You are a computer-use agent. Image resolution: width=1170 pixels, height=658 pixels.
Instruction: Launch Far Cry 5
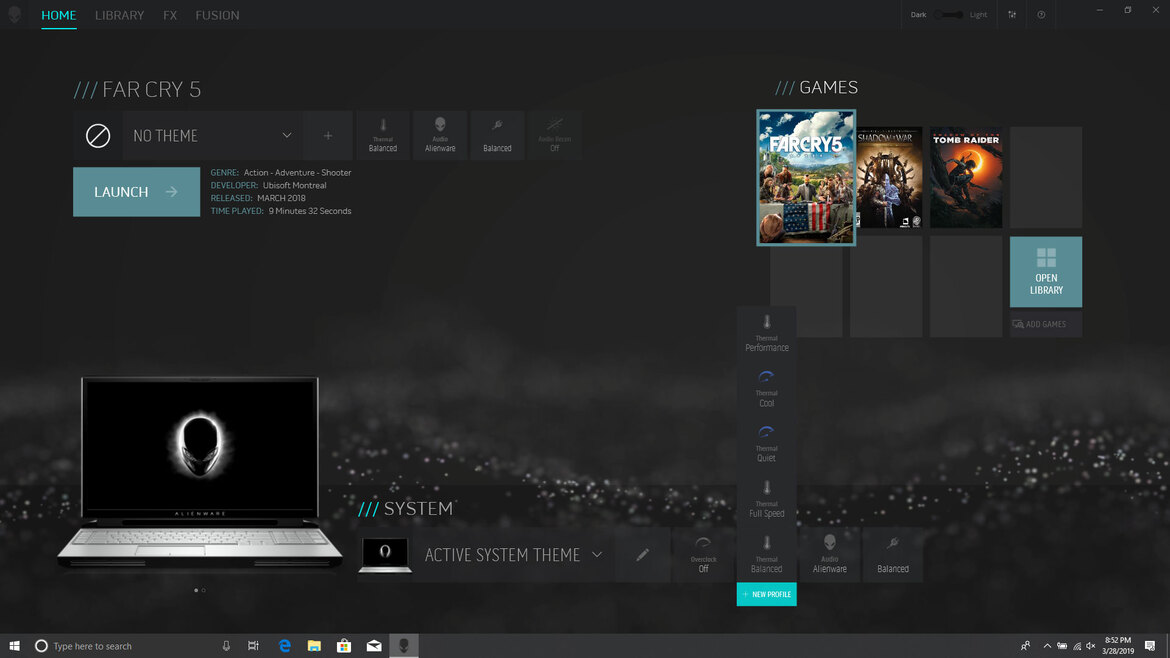pyautogui.click(x=137, y=192)
